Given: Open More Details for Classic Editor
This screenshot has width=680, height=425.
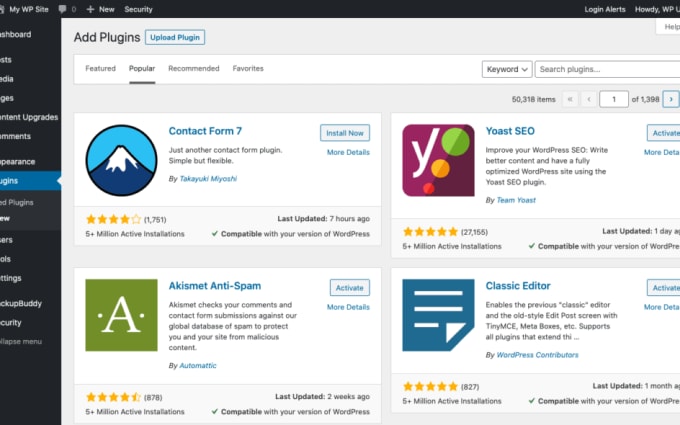Looking at the screenshot, I should pyautogui.click(x=662, y=307).
